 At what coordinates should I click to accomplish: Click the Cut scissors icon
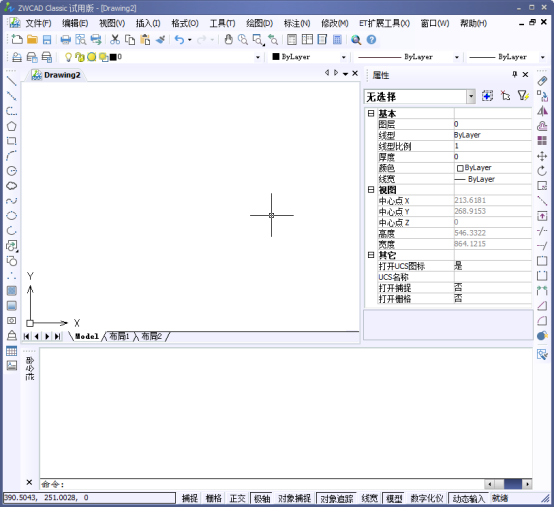tap(115, 40)
